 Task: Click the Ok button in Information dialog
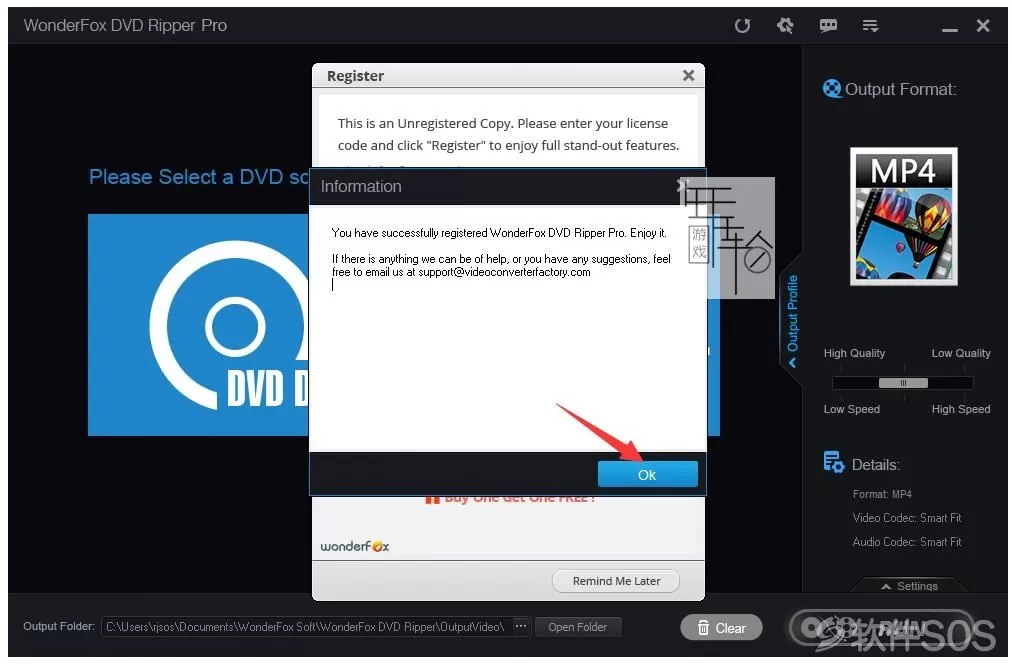pos(647,474)
